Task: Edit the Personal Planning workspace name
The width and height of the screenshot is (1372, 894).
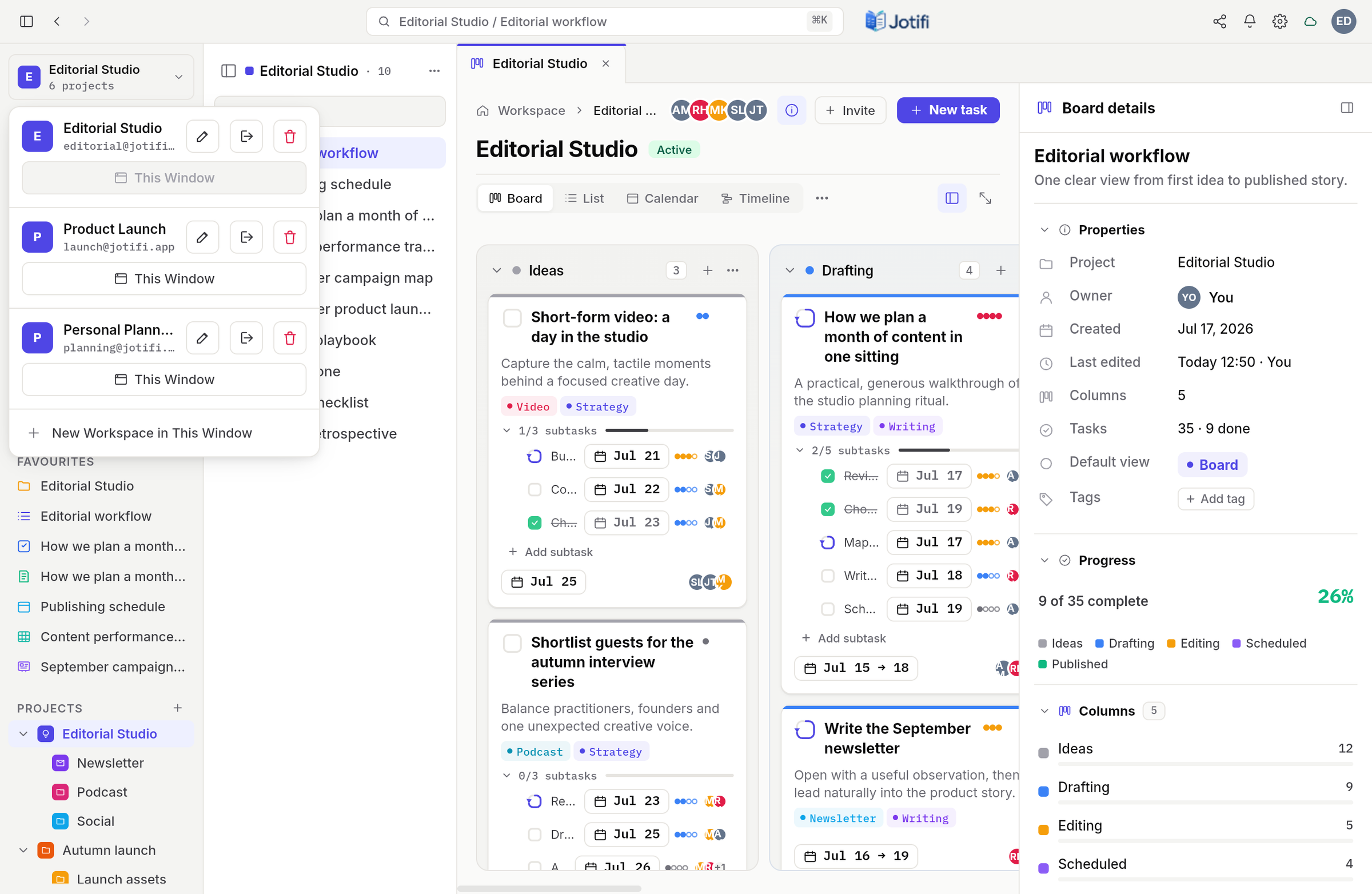Action: click(x=202, y=338)
